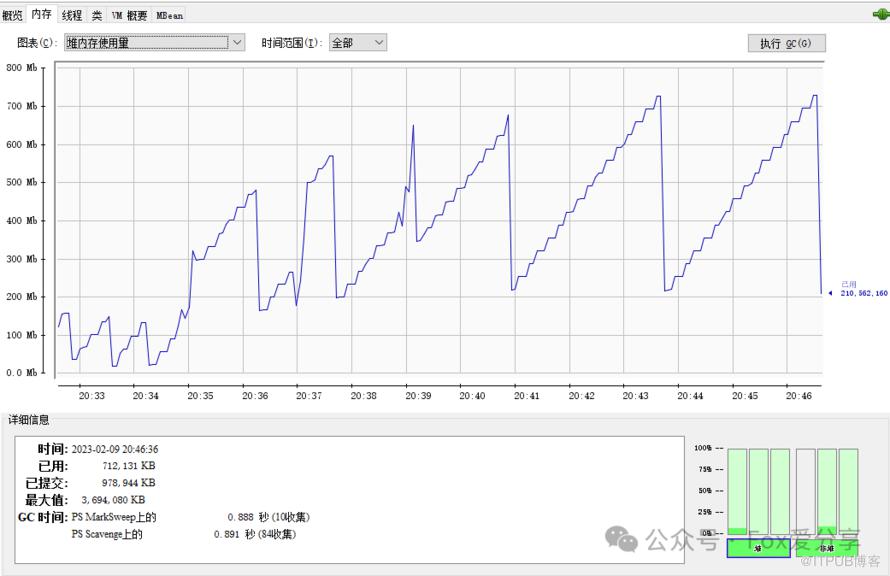The image size is (890, 576).
Task: Select the middle heap memory pool bar
Action: (x=758, y=491)
